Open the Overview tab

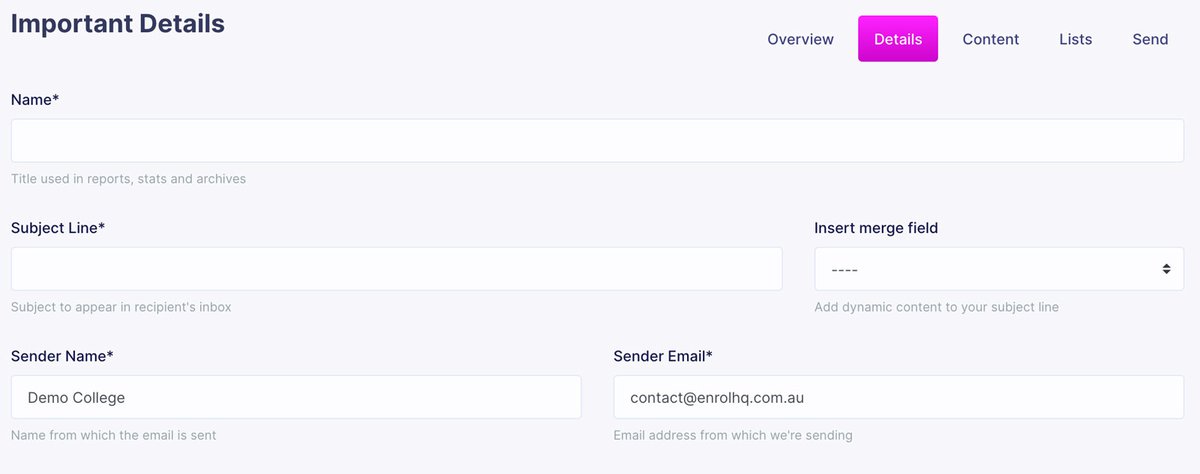pyautogui.click(x=800, y=39)
